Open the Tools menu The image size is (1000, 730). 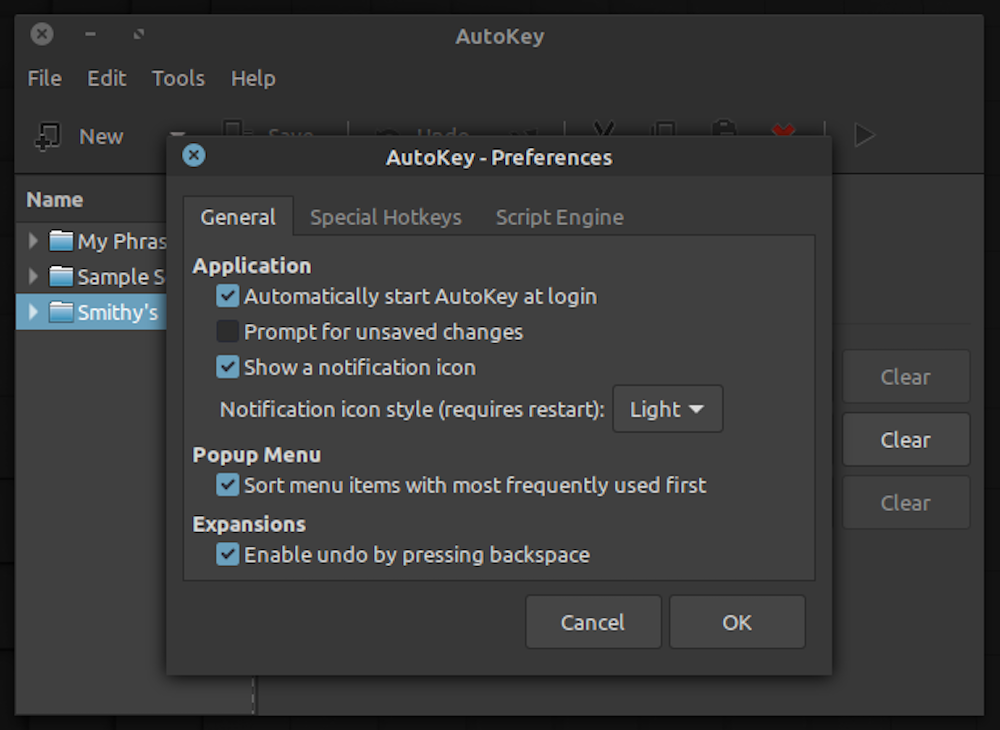[178, 78]
